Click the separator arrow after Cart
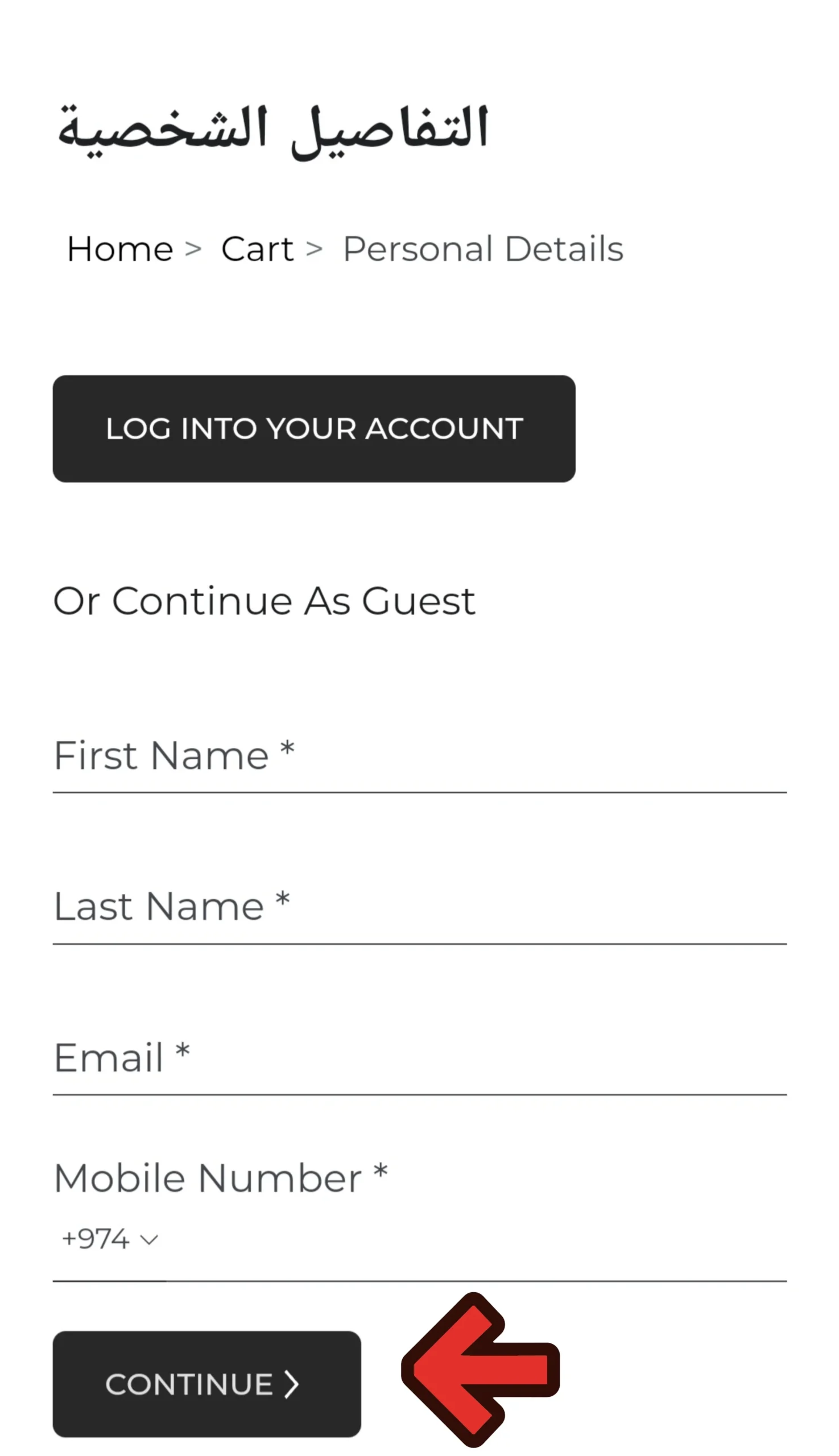 pyautogui.click(x=314, y=249)
